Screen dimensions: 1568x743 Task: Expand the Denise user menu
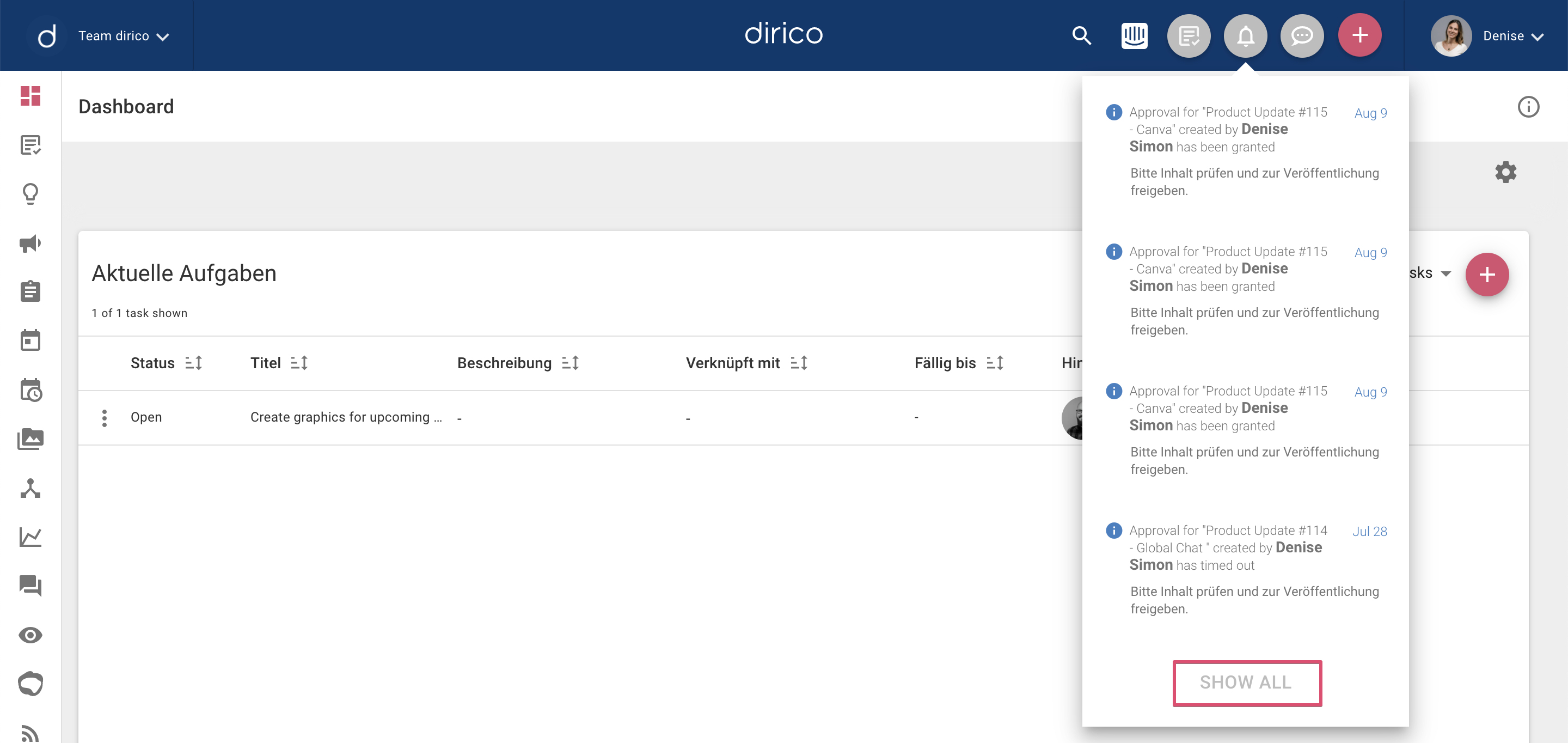(x=1513, y=36)
